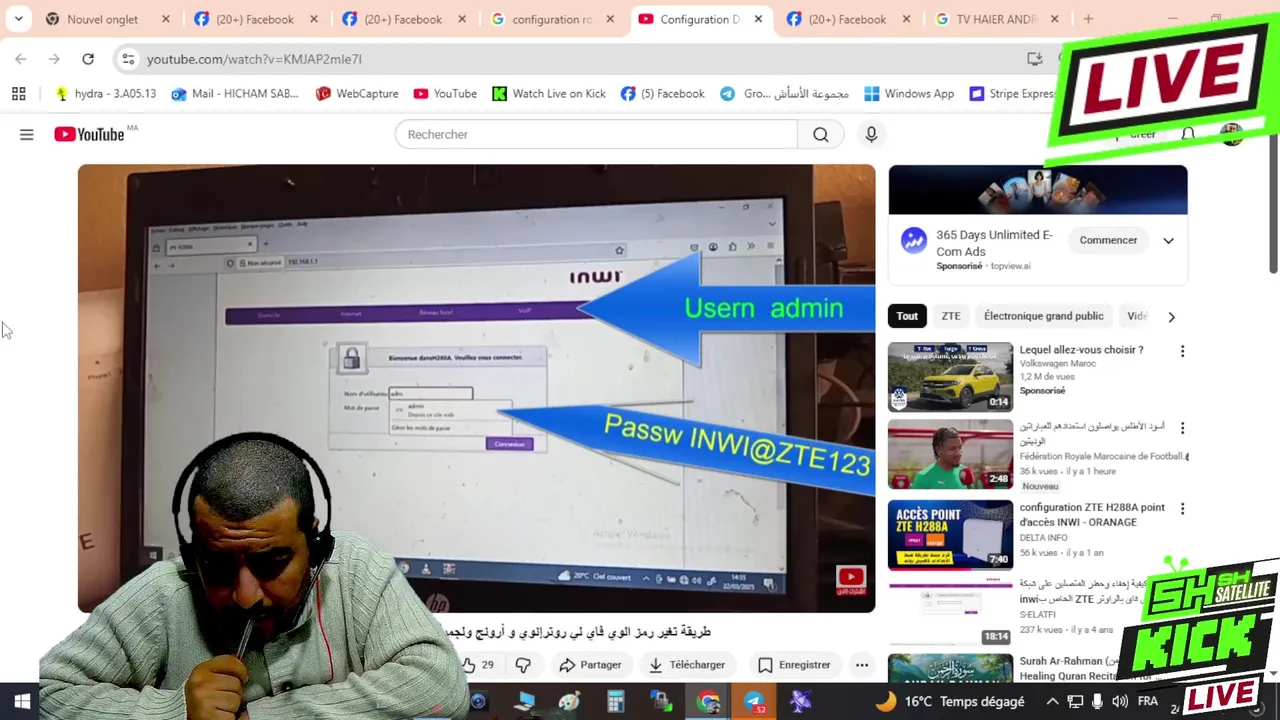Open the WebCapture bookmark

point(357,93)
